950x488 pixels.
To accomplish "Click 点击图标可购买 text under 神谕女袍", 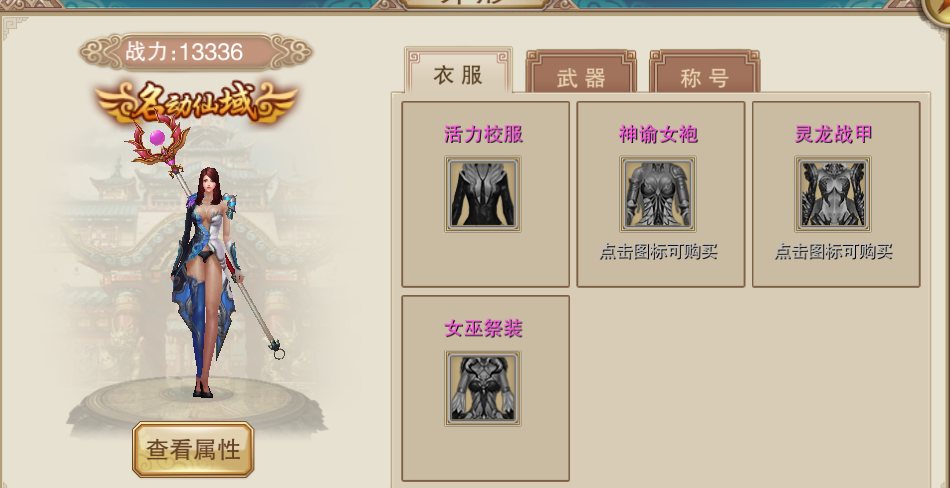I will (x=659, y=252).
